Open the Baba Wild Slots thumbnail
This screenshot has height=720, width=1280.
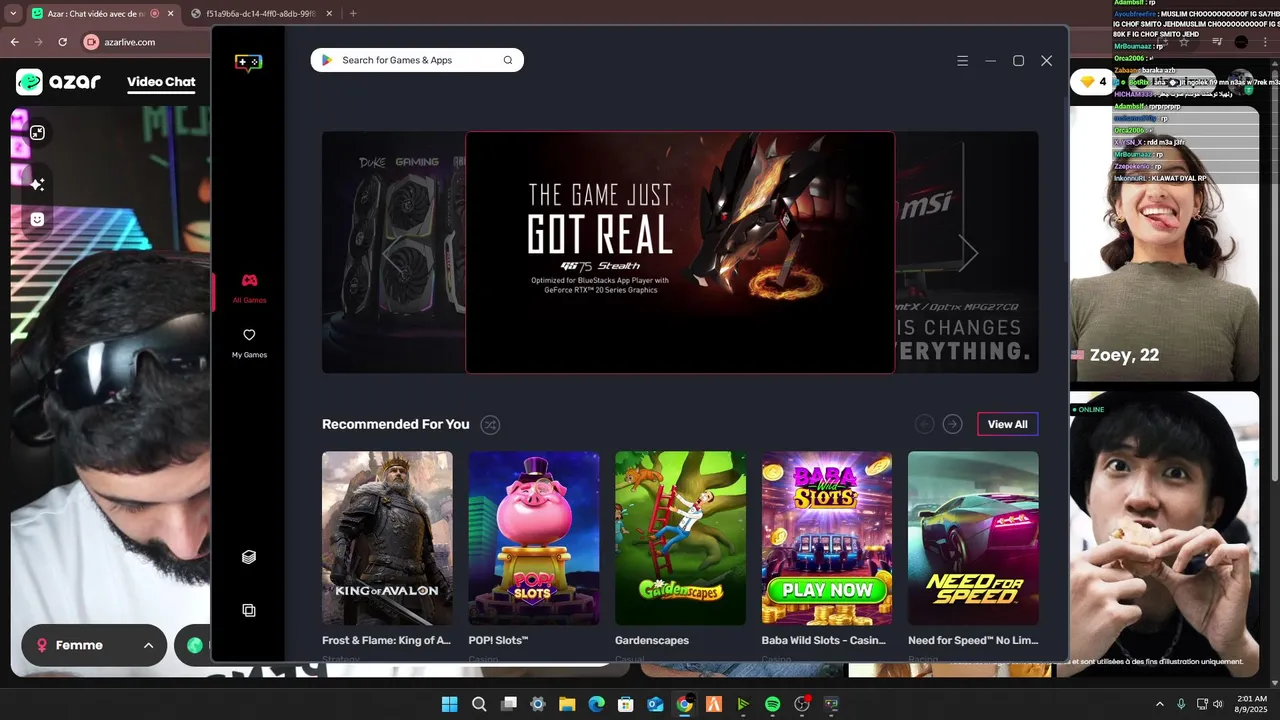[827, 539]
